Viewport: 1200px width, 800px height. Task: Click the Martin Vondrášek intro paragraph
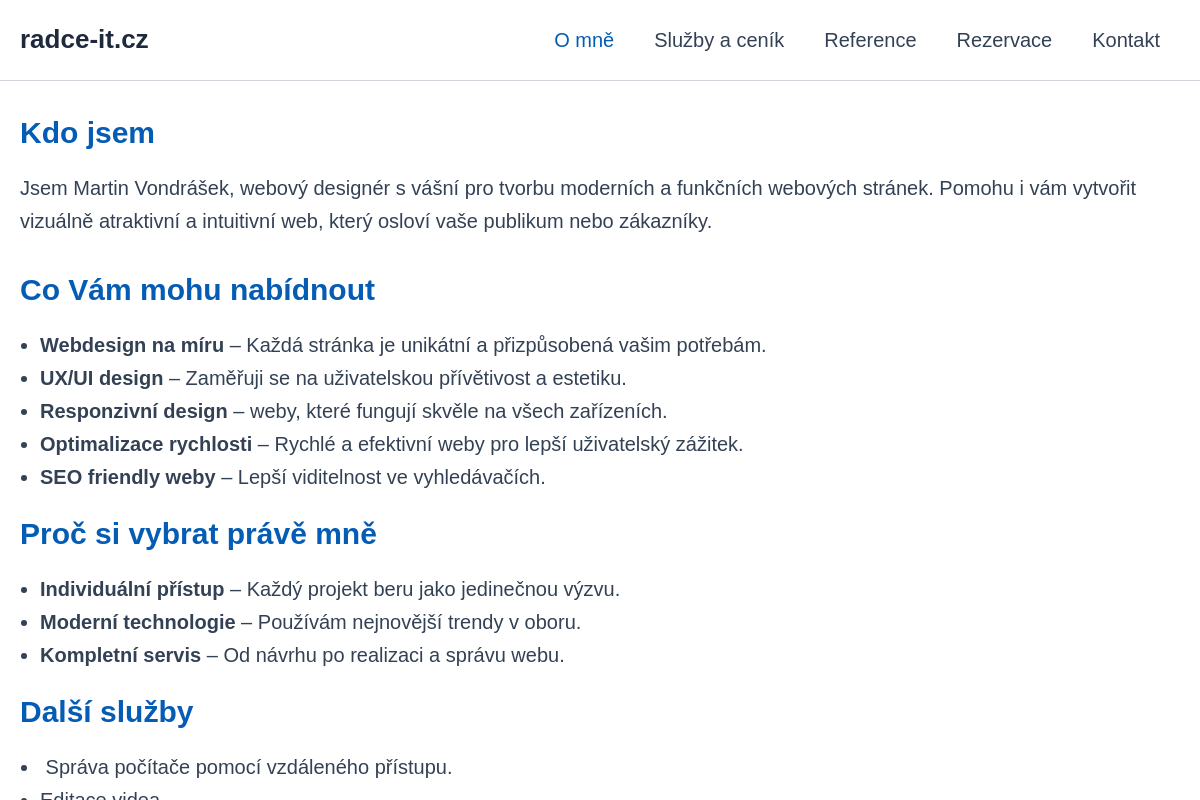[x=578, y=204]
